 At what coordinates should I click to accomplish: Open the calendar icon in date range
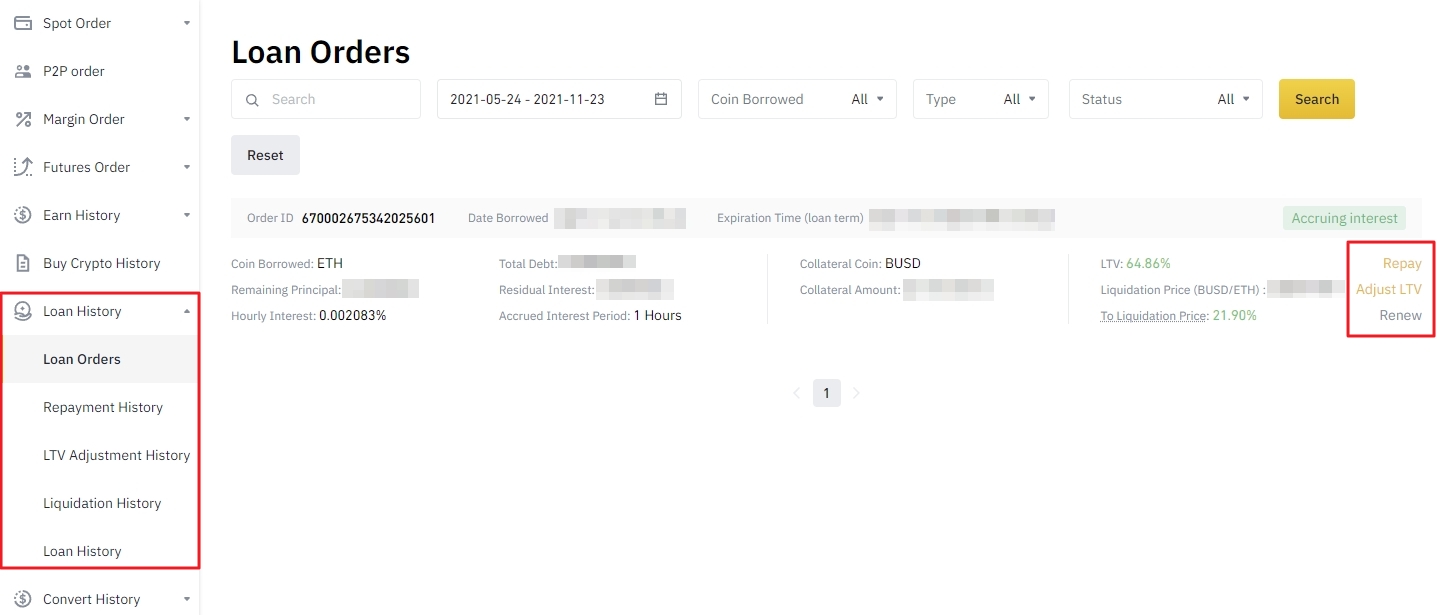661,99
